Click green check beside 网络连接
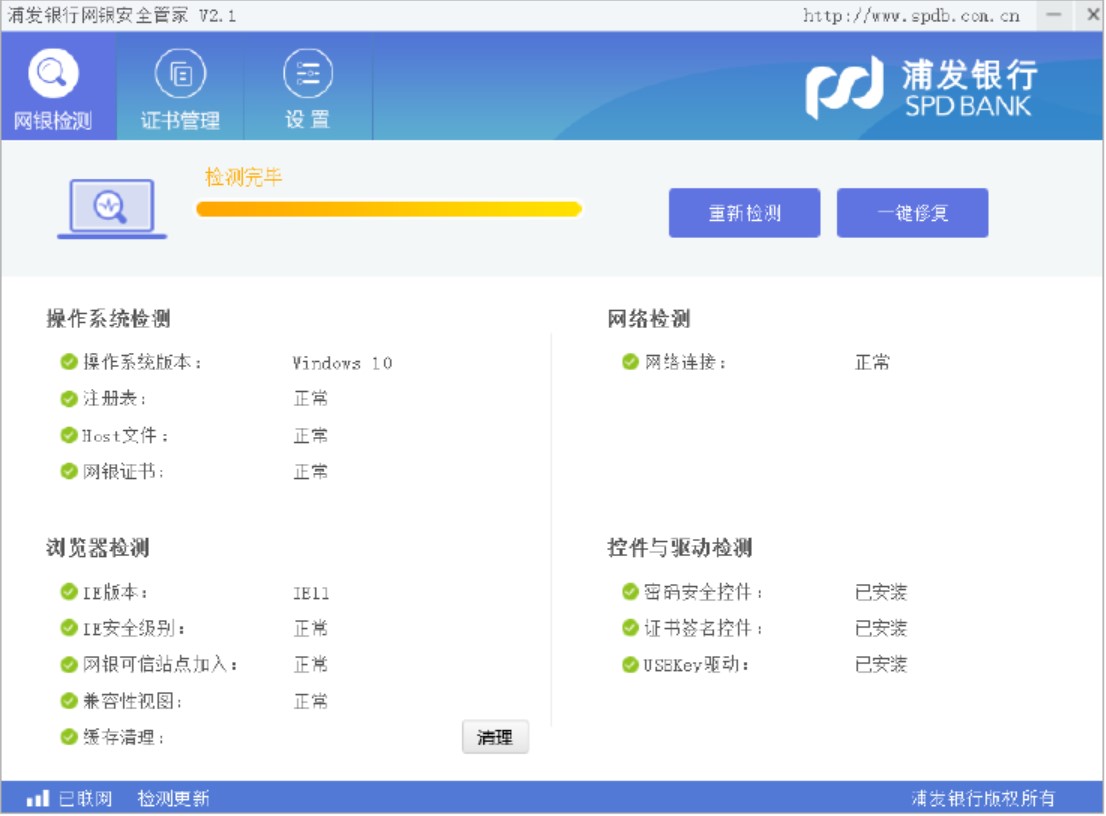 [x=630, y=363]
